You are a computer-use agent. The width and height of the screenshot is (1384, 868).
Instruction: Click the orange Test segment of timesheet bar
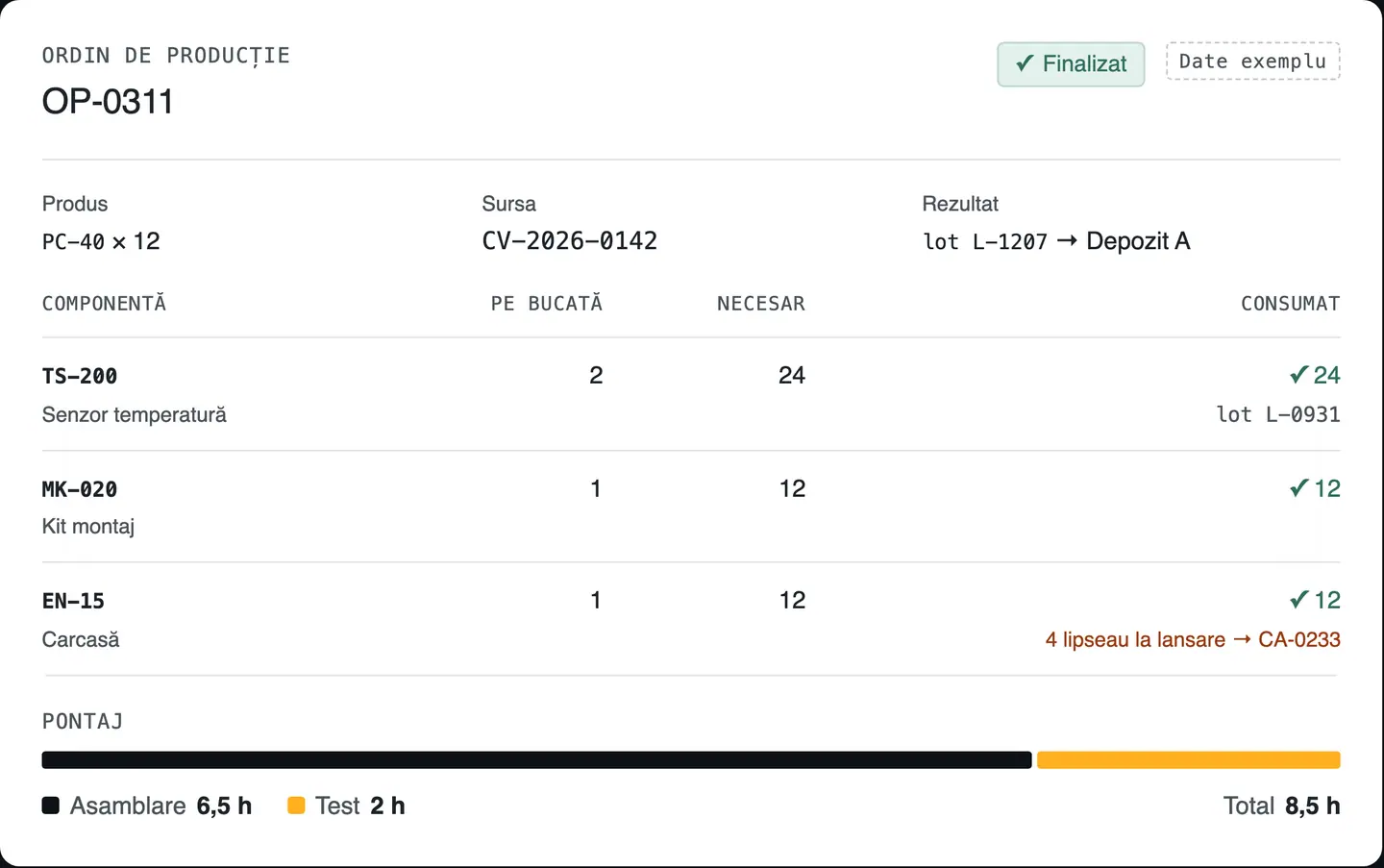[1189, 760]
